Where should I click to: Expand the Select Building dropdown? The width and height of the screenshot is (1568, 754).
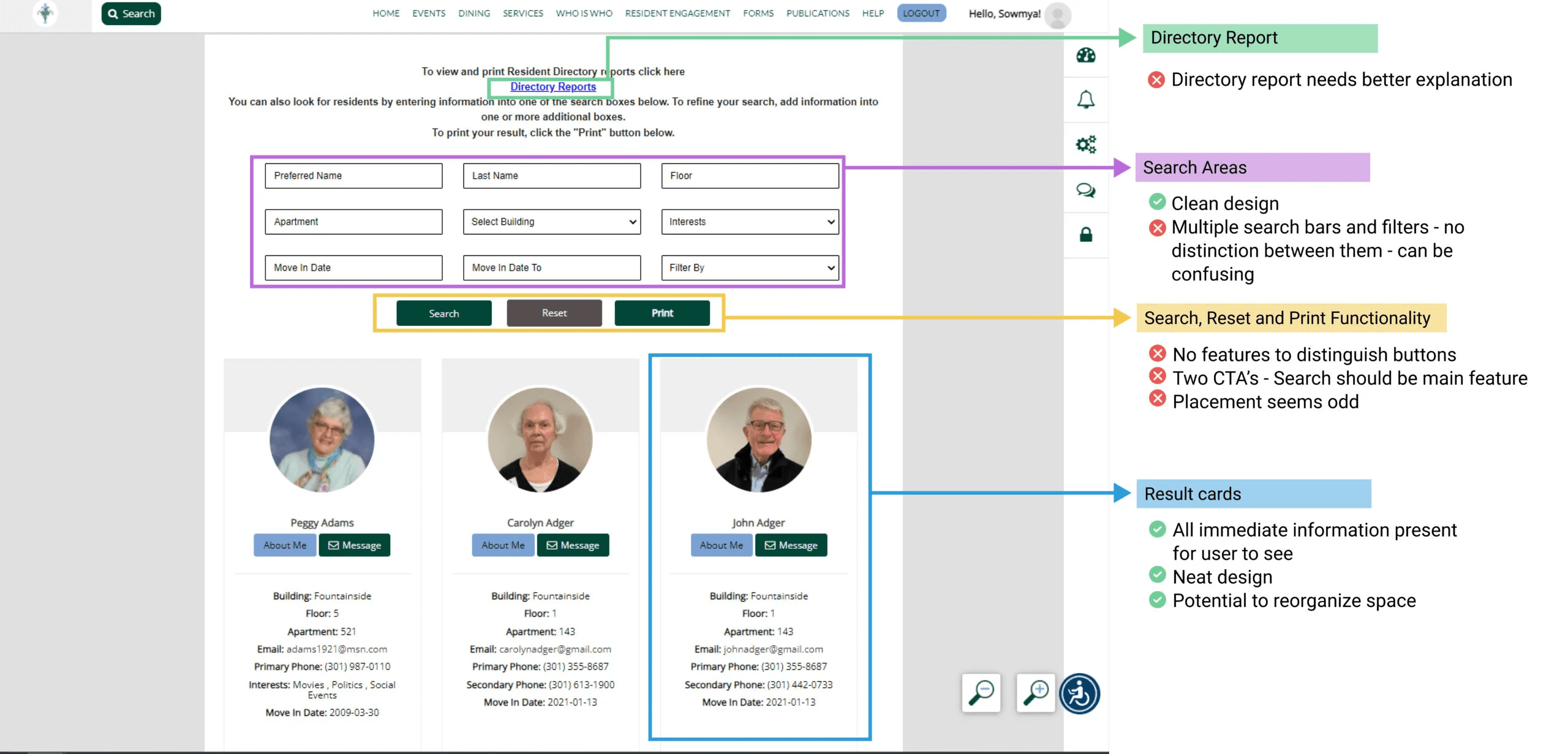(x=551, y=222)
